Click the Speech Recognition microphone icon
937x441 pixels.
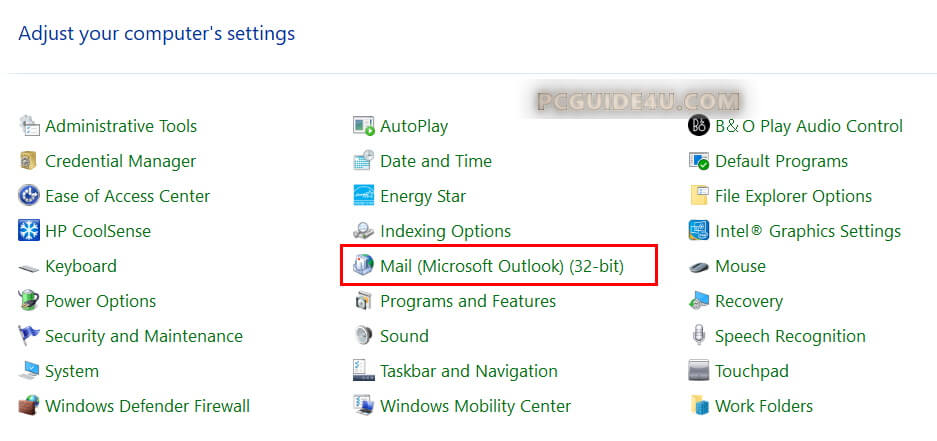click(x=699, y=336)
